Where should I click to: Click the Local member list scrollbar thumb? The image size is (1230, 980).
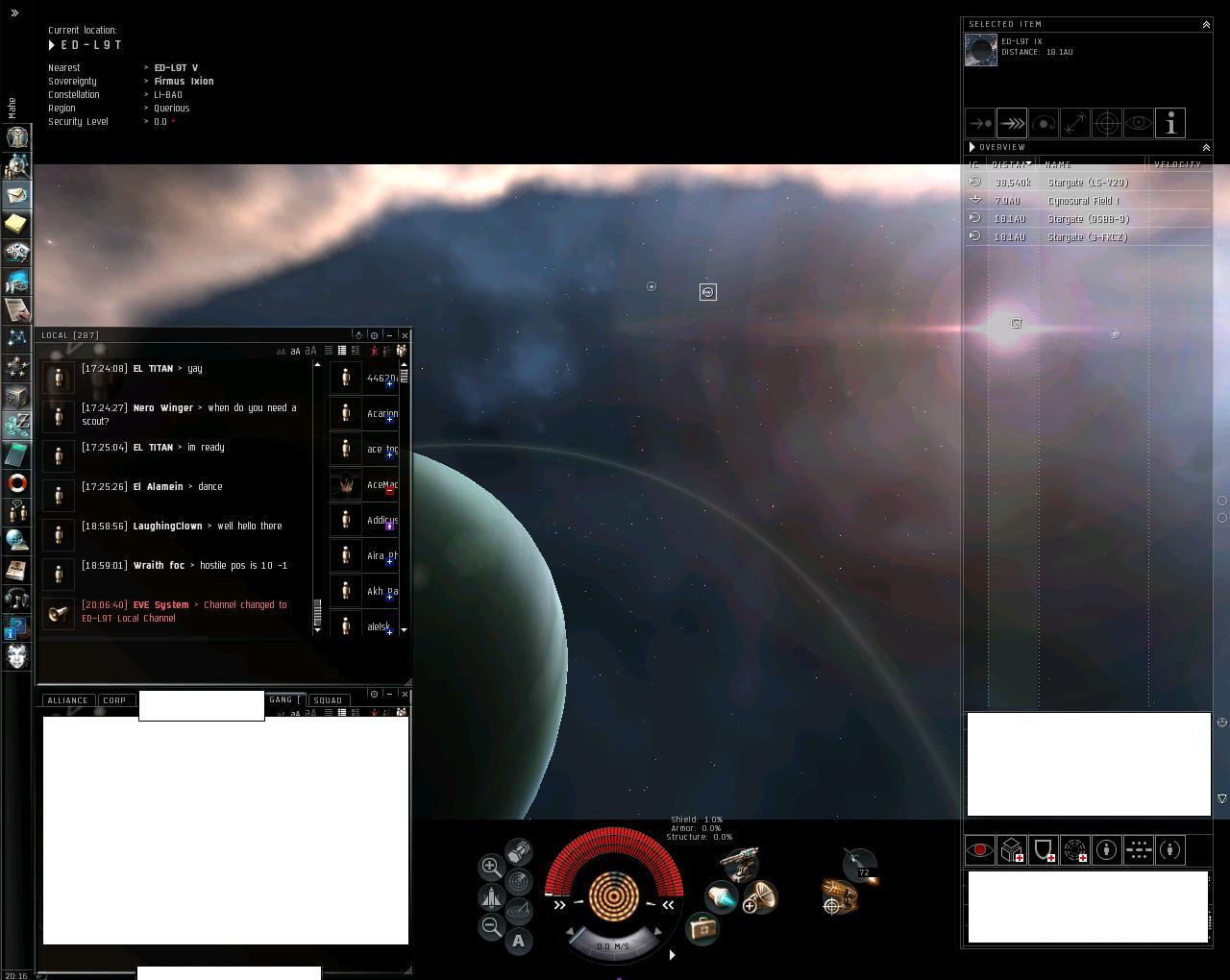pos(404,375)
